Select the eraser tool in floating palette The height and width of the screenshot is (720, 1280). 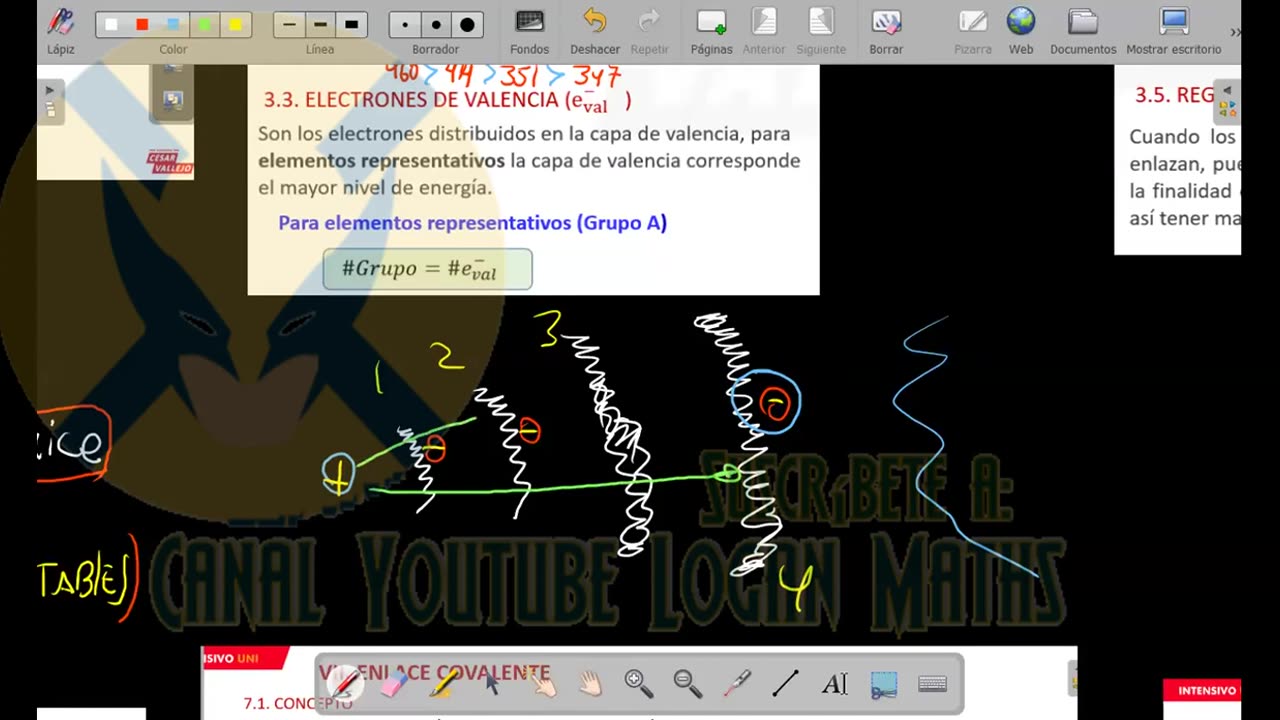pos(394,684)
